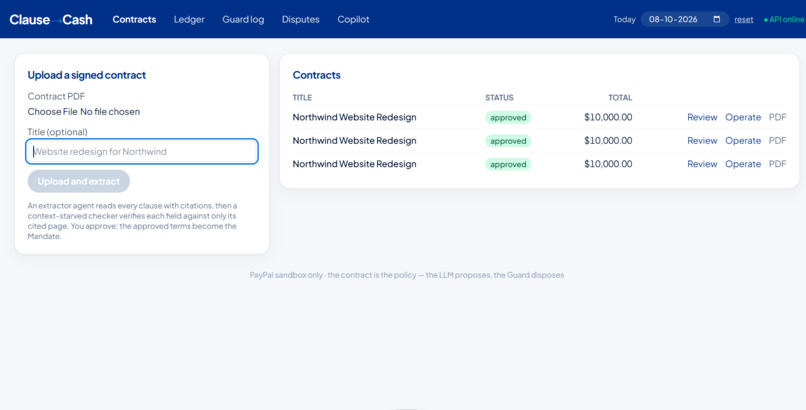Click $10,000.00 total in second row

click(608, 141)
